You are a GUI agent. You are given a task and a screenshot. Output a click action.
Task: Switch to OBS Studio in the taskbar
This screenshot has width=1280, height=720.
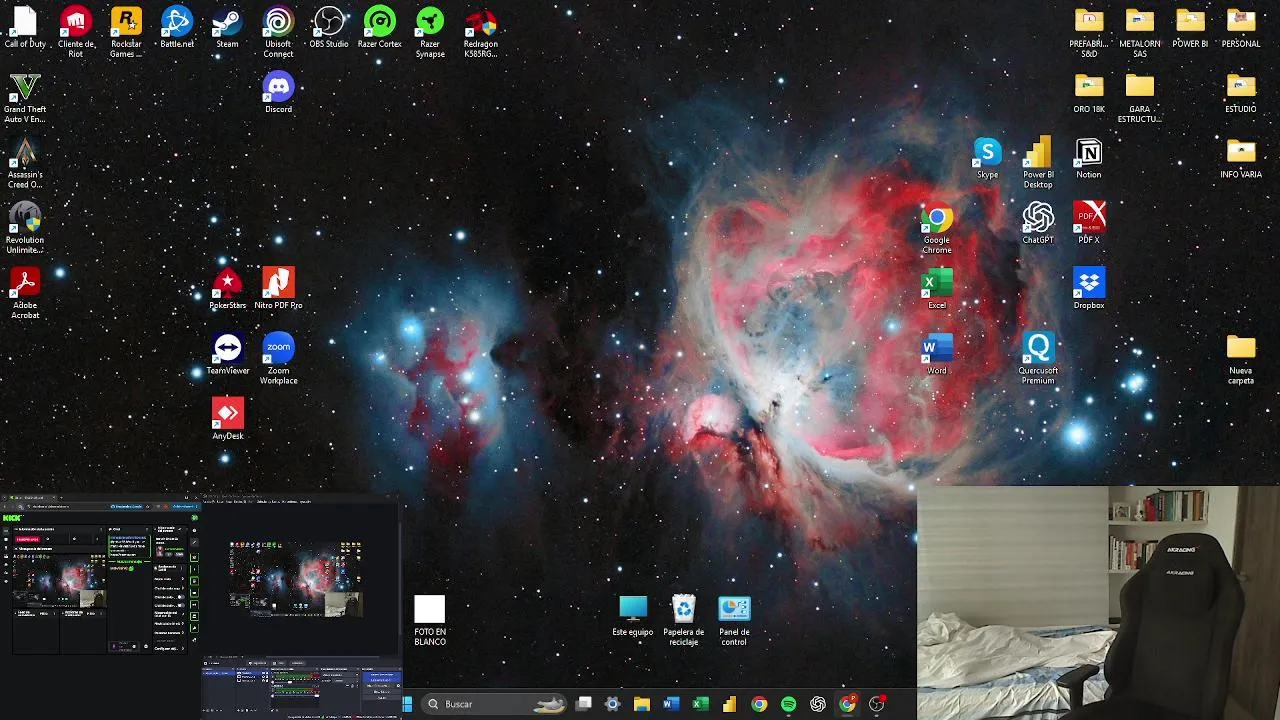877,704
